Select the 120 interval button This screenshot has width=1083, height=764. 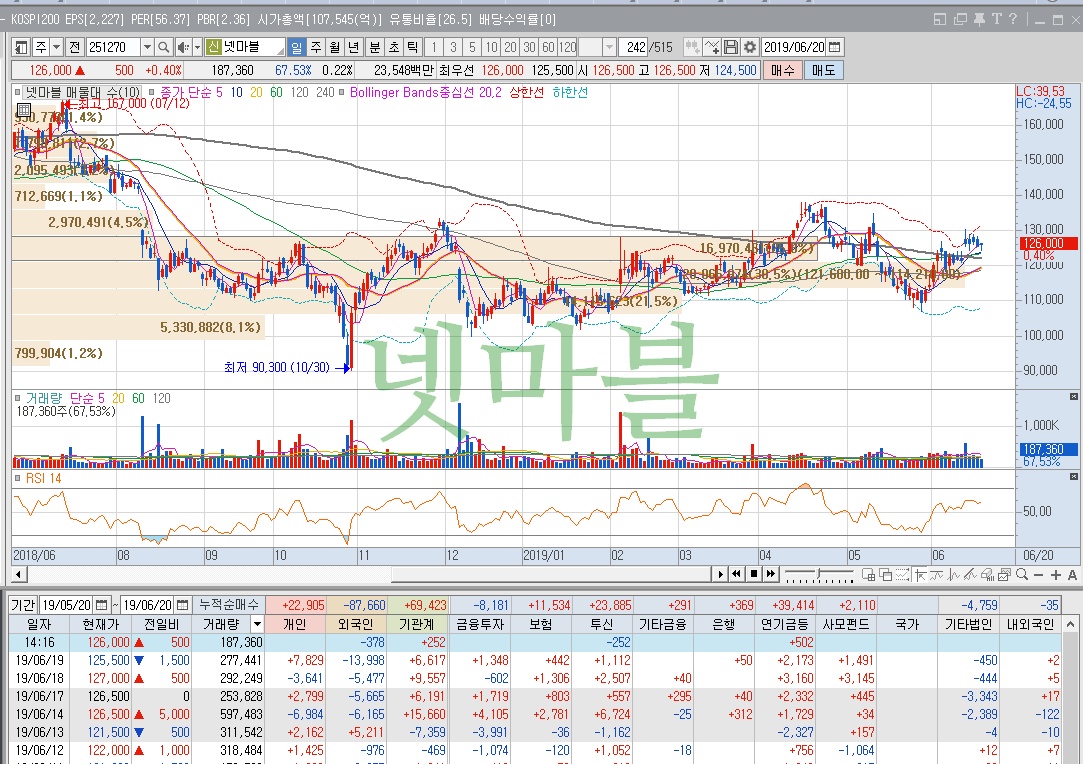(567, 47)
